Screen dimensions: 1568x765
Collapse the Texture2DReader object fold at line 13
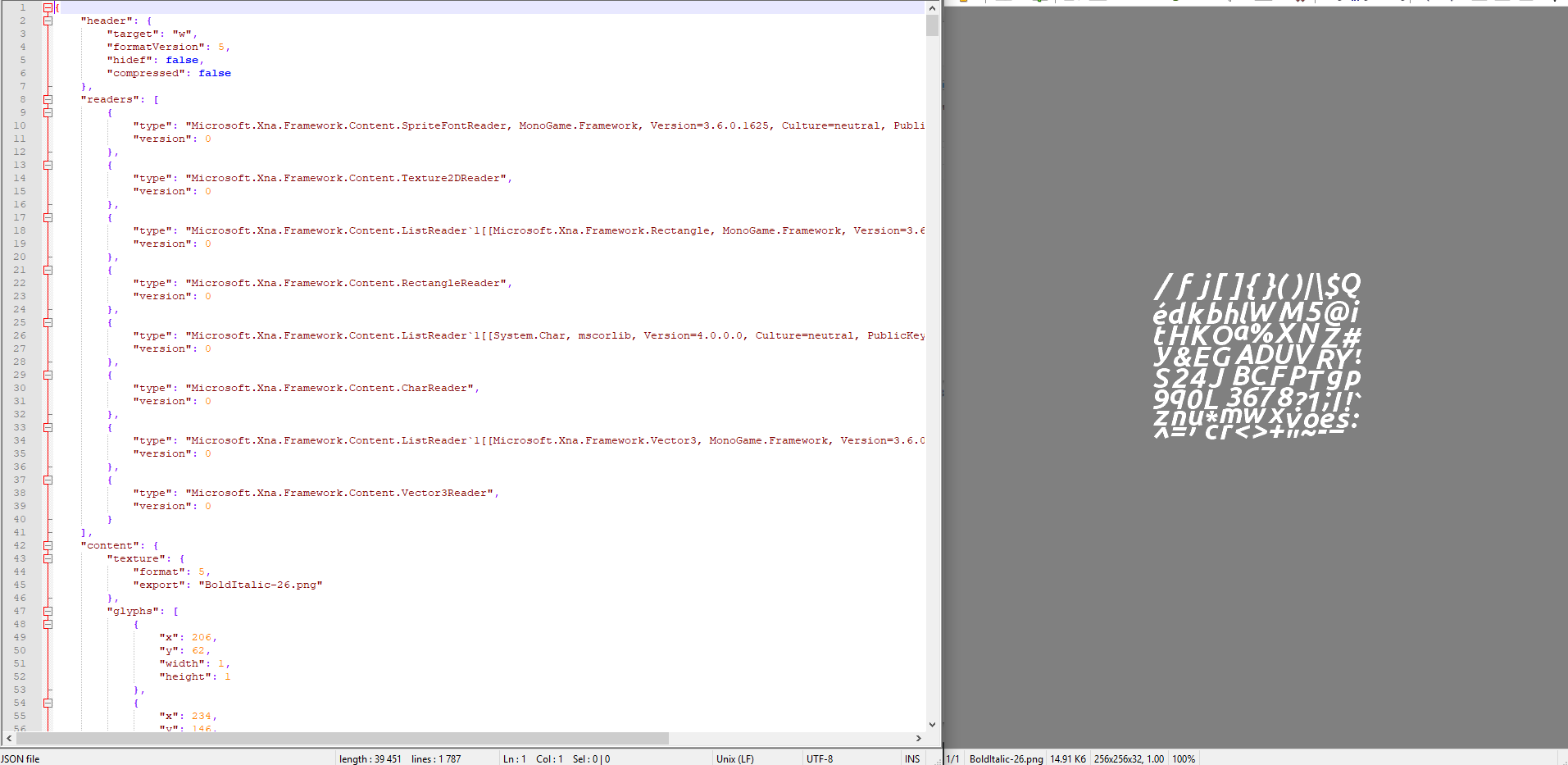tap(48, 165)
